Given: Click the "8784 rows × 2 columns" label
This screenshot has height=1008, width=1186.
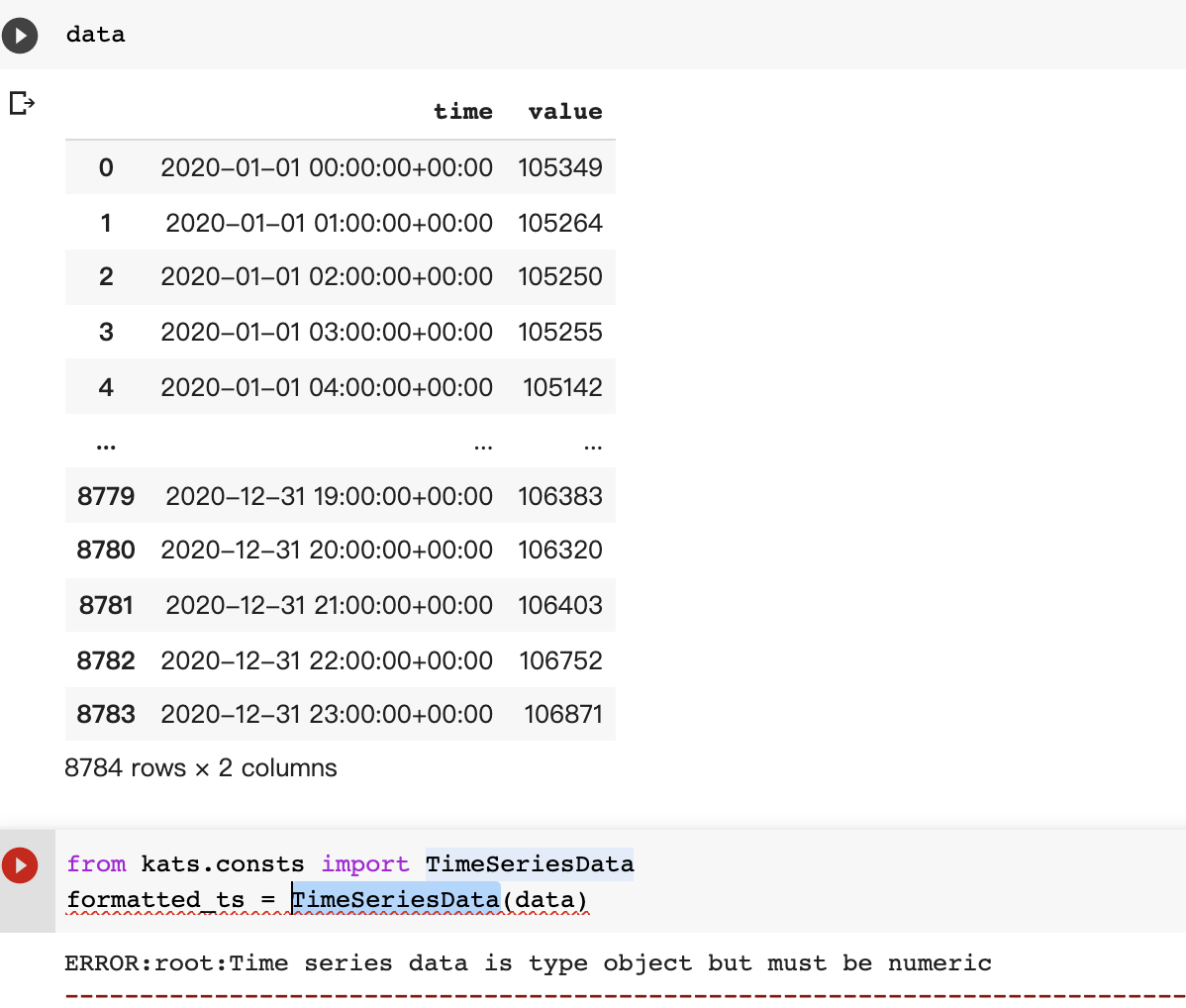Looking at the screenshot, I should pos(200,767).
